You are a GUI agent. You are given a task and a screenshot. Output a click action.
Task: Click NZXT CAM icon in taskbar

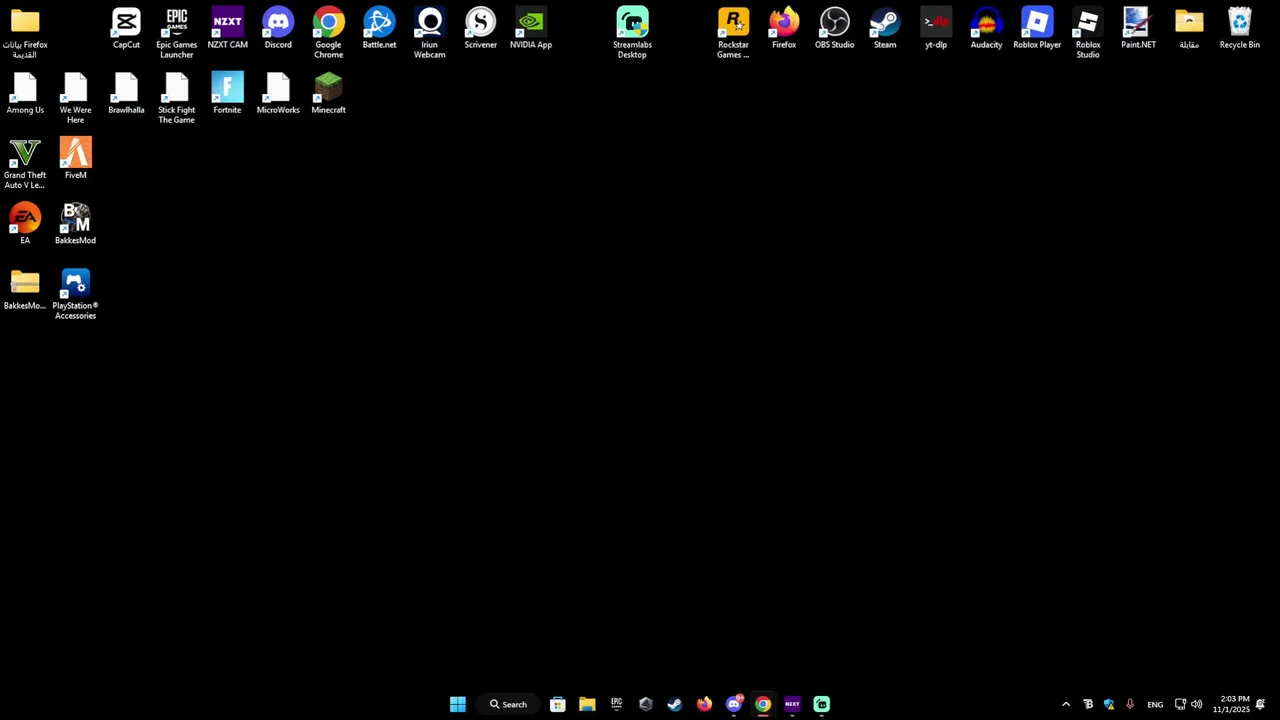(x=792, y=704)
